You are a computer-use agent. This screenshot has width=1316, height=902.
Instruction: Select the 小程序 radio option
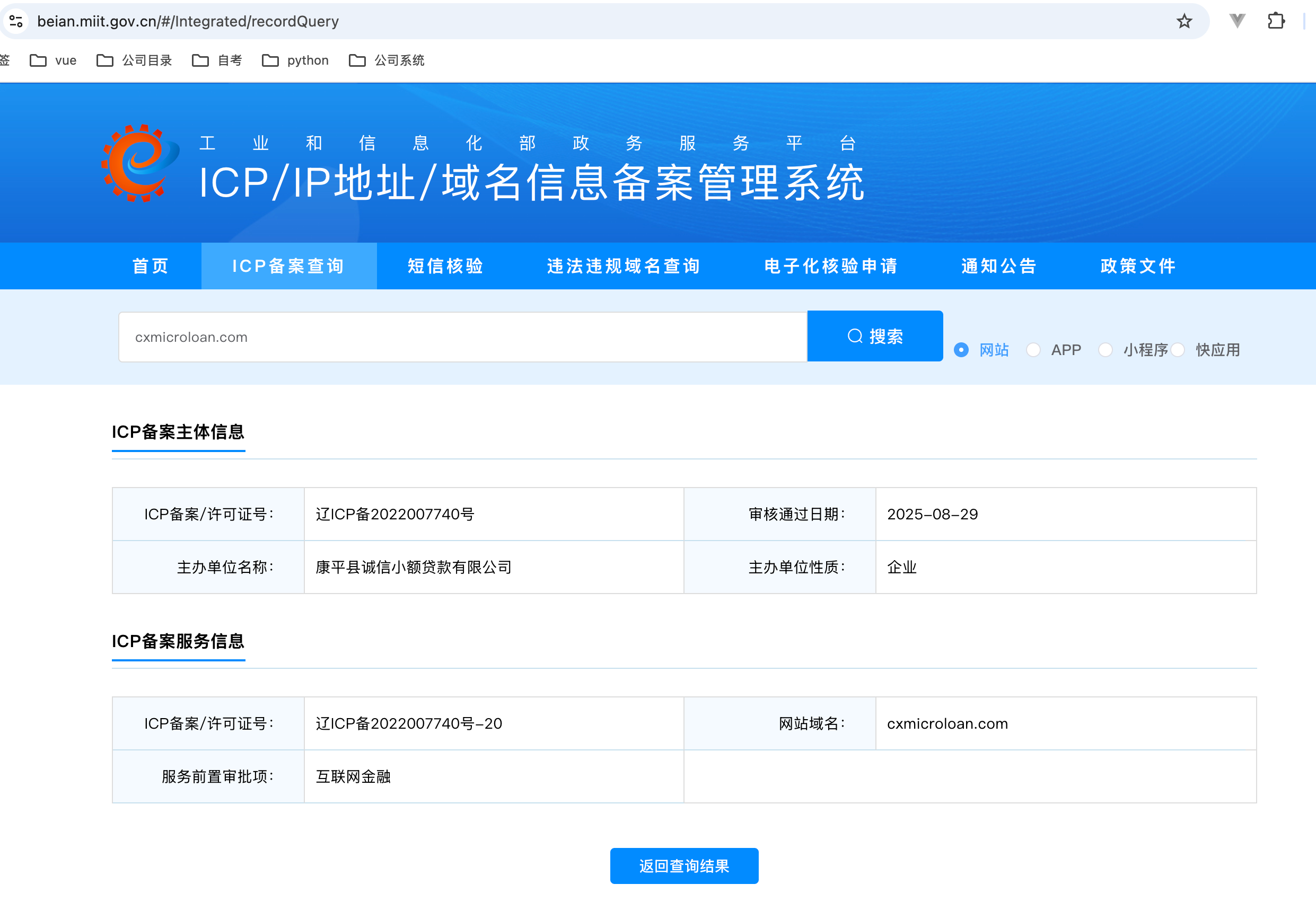click(1105, 350)
